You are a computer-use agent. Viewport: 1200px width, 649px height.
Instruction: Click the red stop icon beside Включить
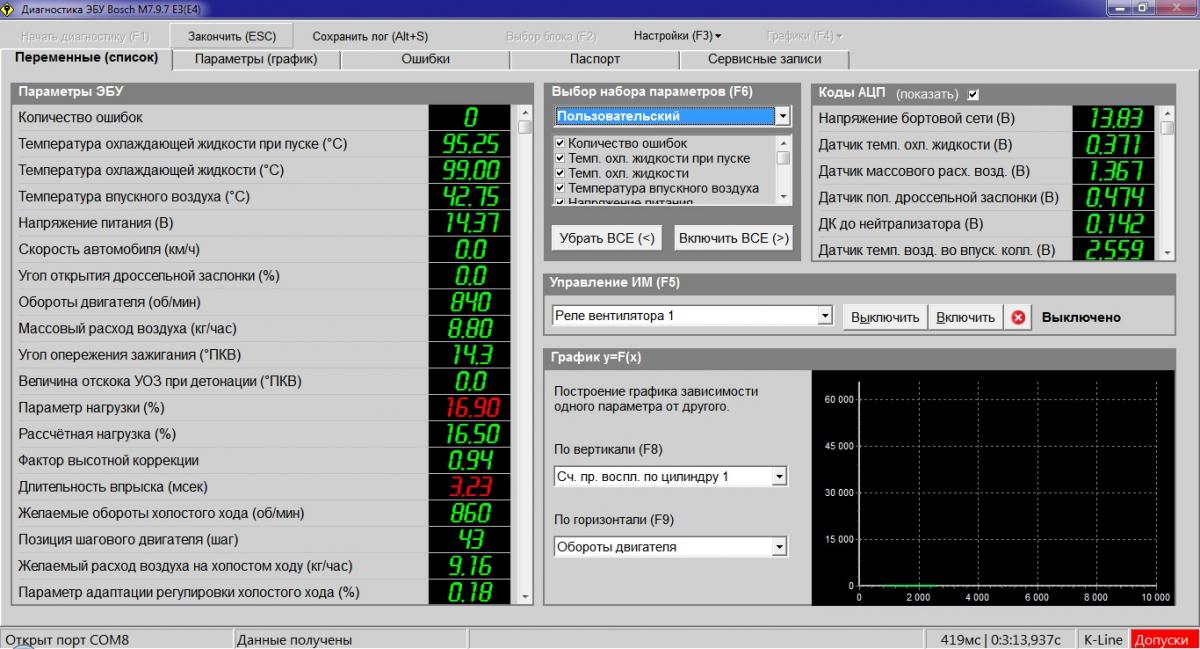coord(1018,317)
